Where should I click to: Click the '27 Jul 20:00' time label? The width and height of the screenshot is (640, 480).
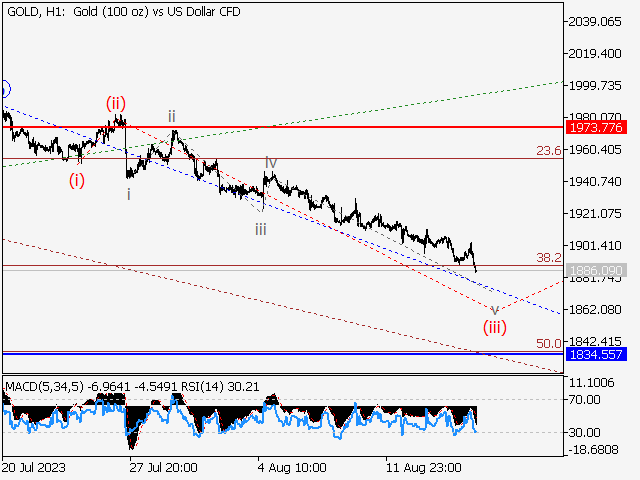(163, 468)
